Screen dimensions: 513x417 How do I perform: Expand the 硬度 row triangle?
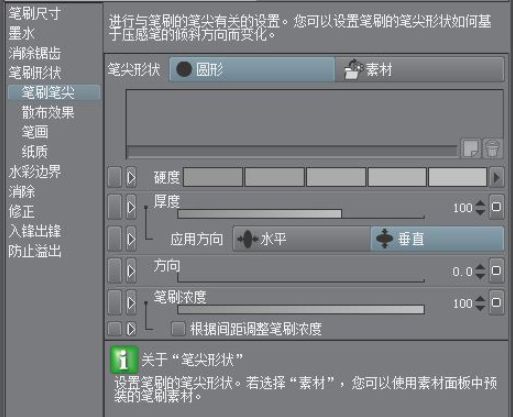131,177
